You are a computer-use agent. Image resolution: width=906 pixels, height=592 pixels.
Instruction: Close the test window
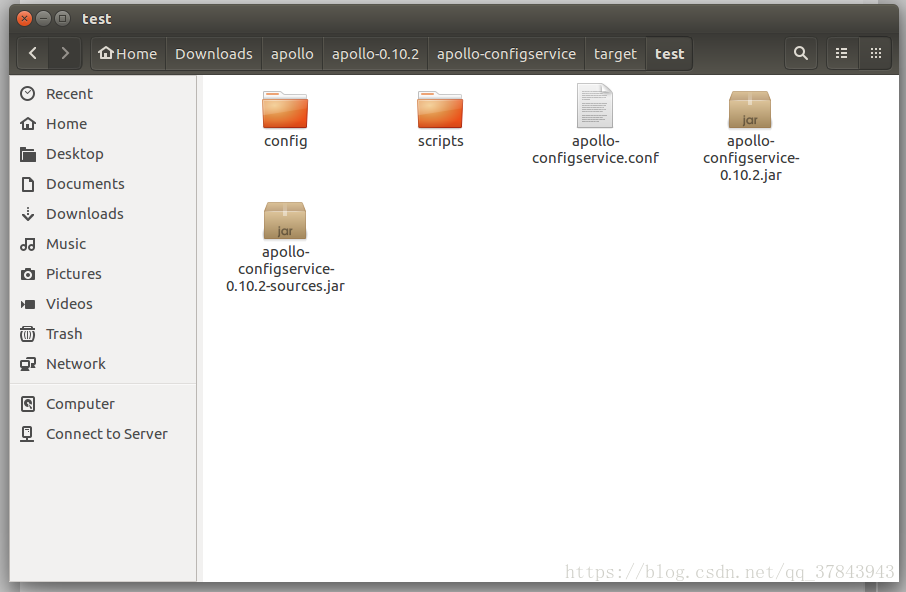pos(24,18)
